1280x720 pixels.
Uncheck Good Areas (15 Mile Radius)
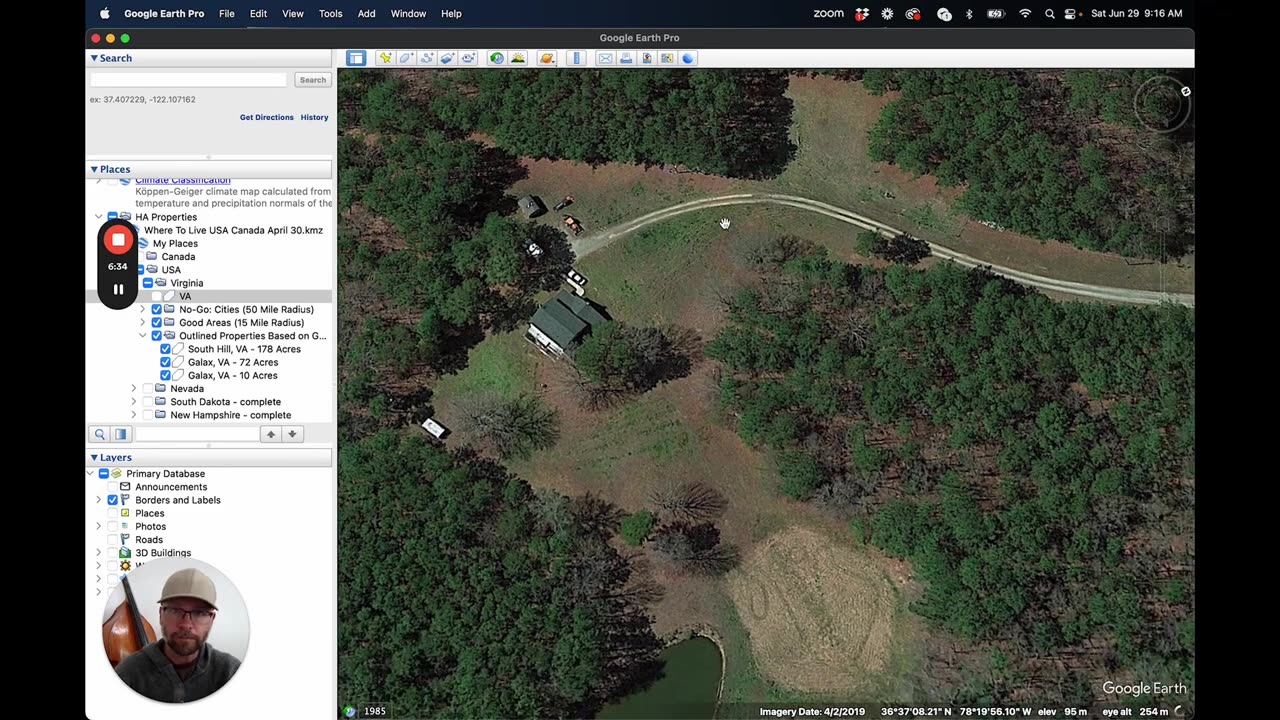(x=156, y=323)
